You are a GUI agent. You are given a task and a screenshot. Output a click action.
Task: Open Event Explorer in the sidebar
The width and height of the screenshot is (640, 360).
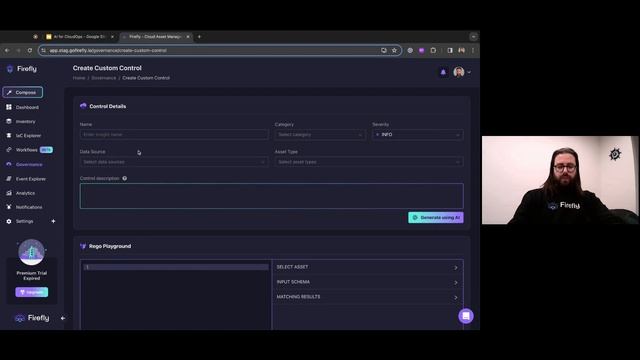(x=31, y=179)
